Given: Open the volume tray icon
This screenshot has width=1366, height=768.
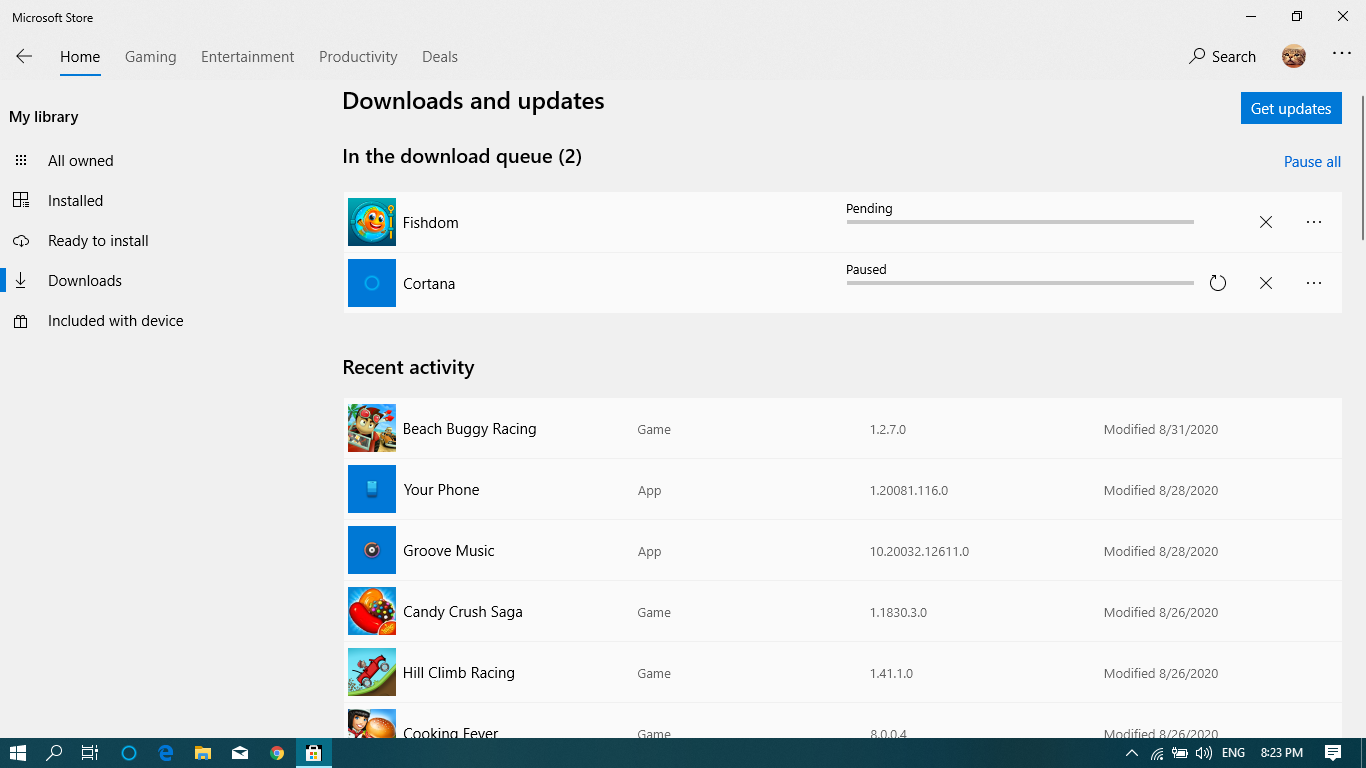Looking at the screenshot, I should [1204, 753].
